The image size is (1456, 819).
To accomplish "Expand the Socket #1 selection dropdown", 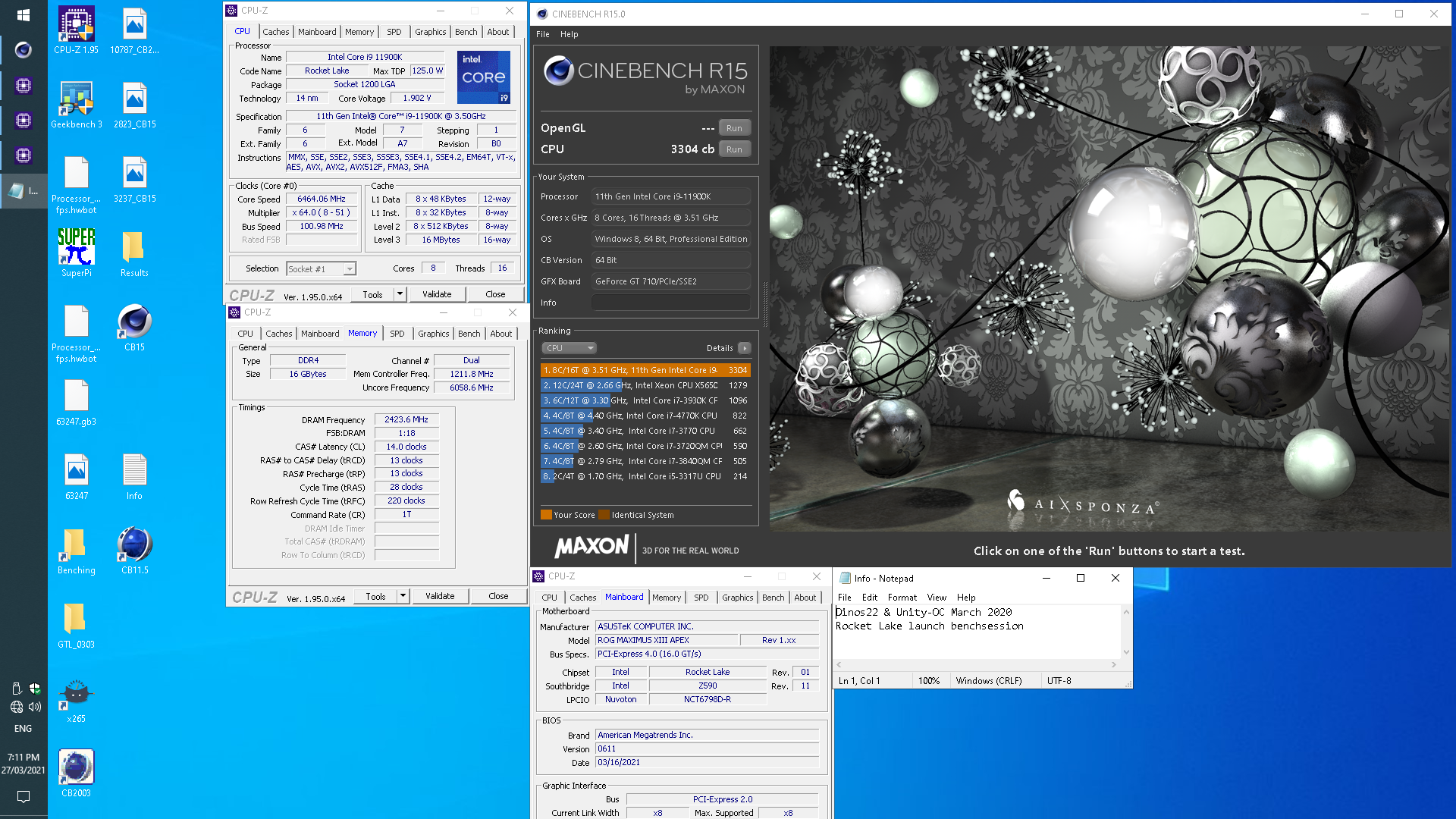I will 349,269.
